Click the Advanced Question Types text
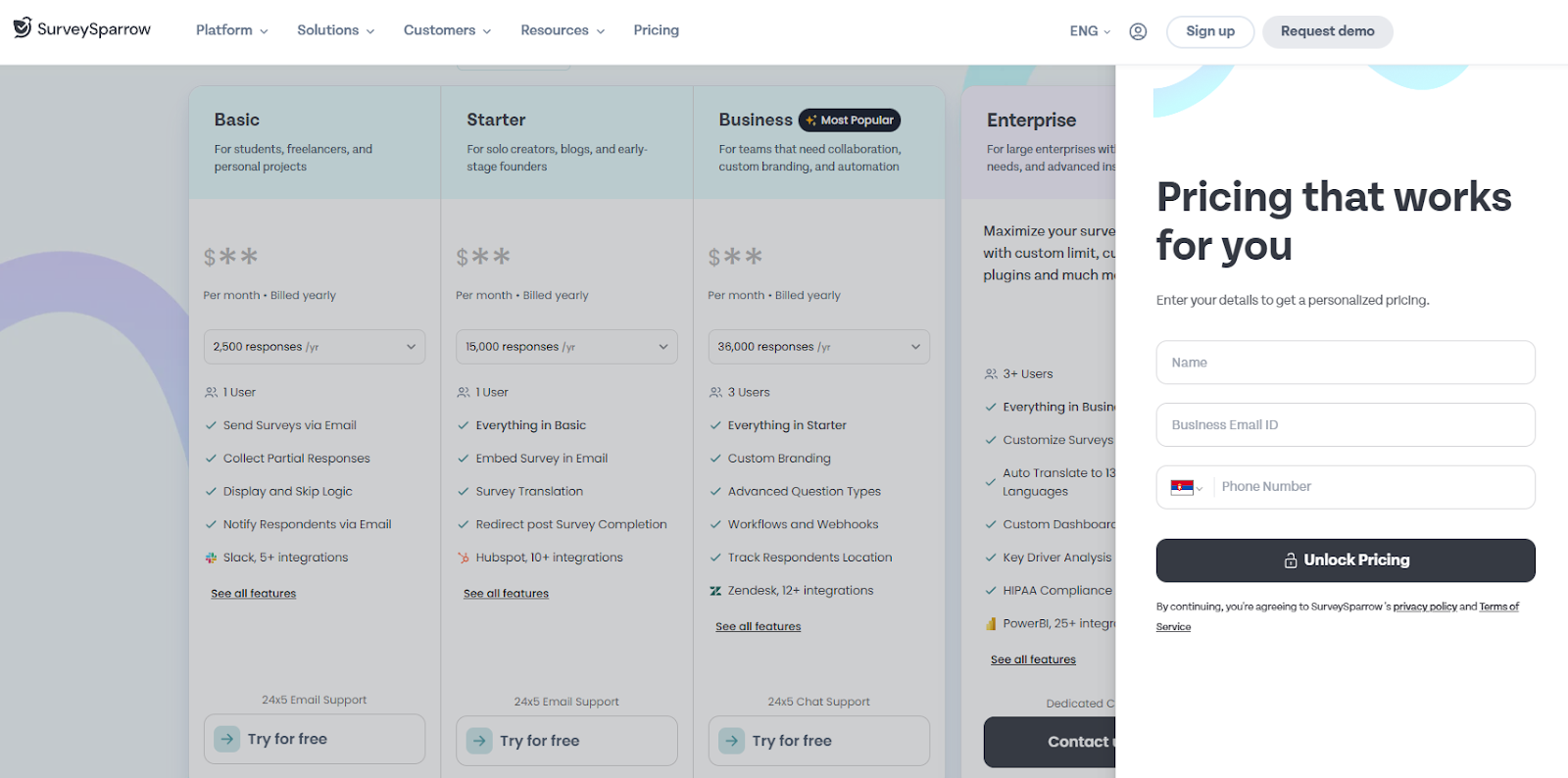The image size is (1568, 778). point(804,492)
